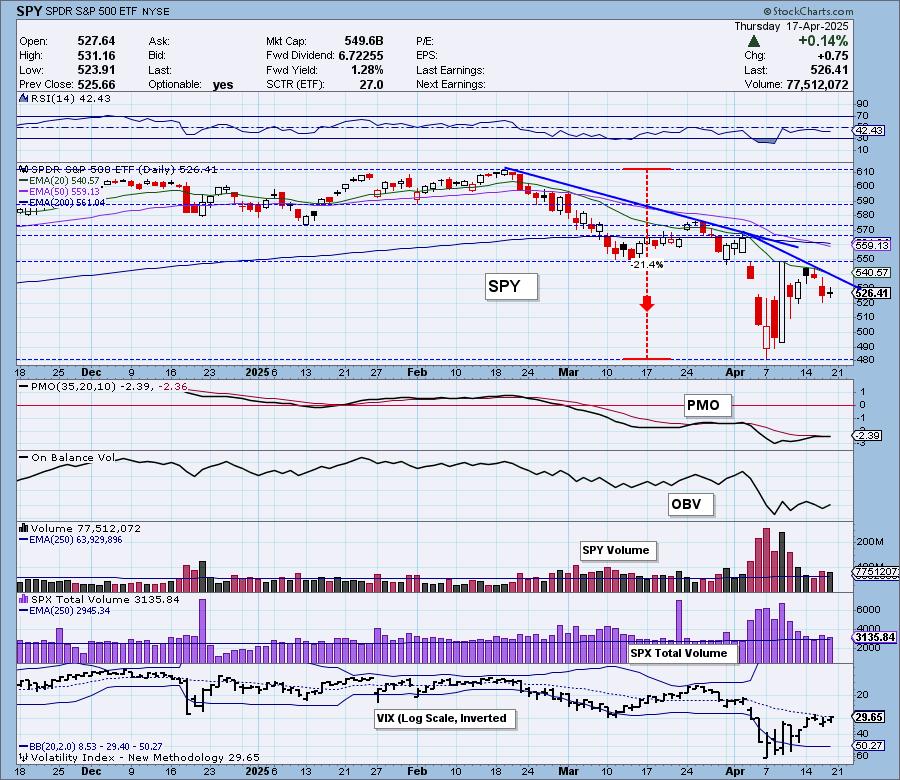Click the 3135.84 value tag on the axis
The height and width of the screenshot is (780, 900).
click(875, 638)
